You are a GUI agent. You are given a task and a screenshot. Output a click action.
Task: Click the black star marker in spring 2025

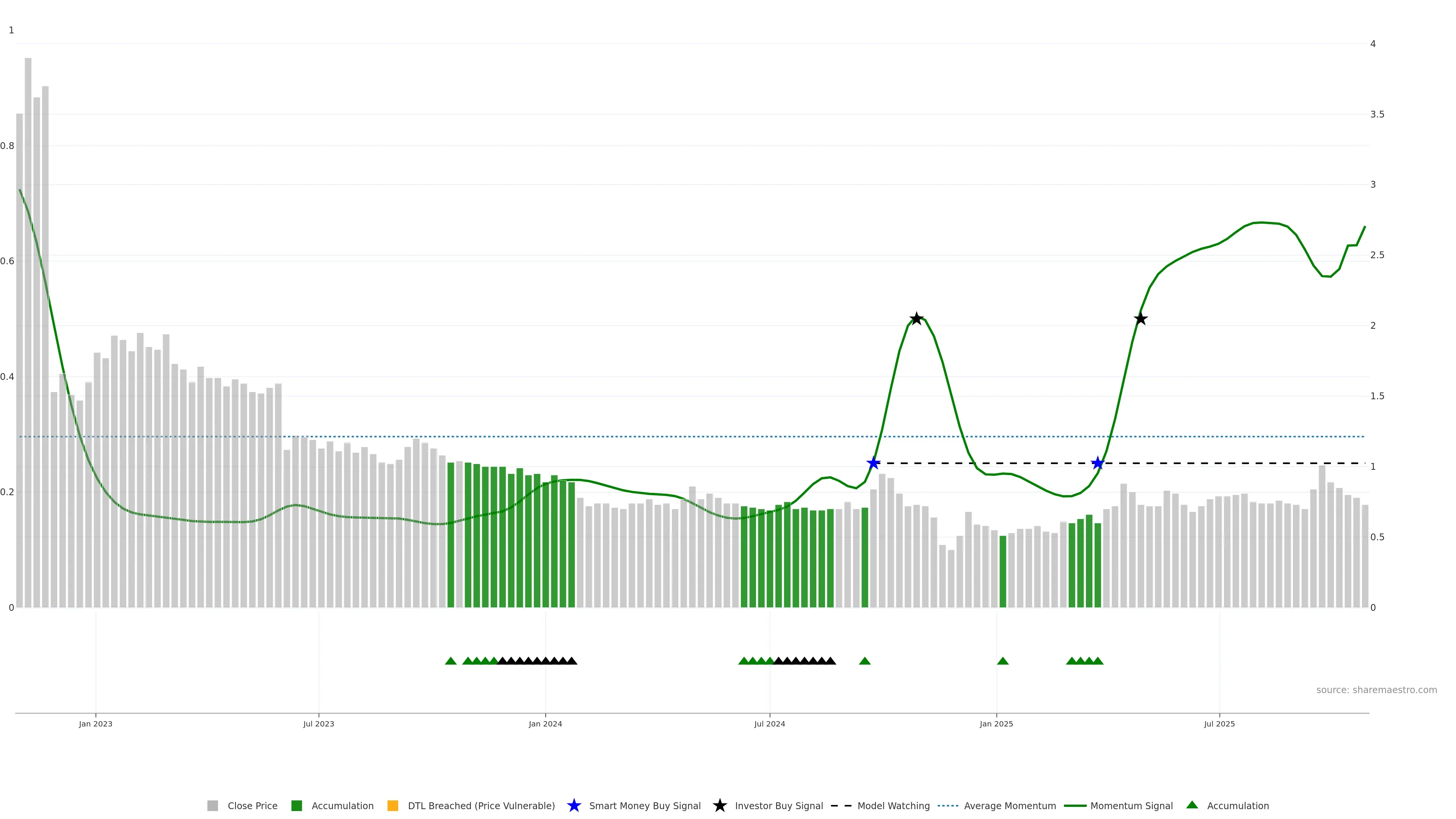tap(1141, 319)
